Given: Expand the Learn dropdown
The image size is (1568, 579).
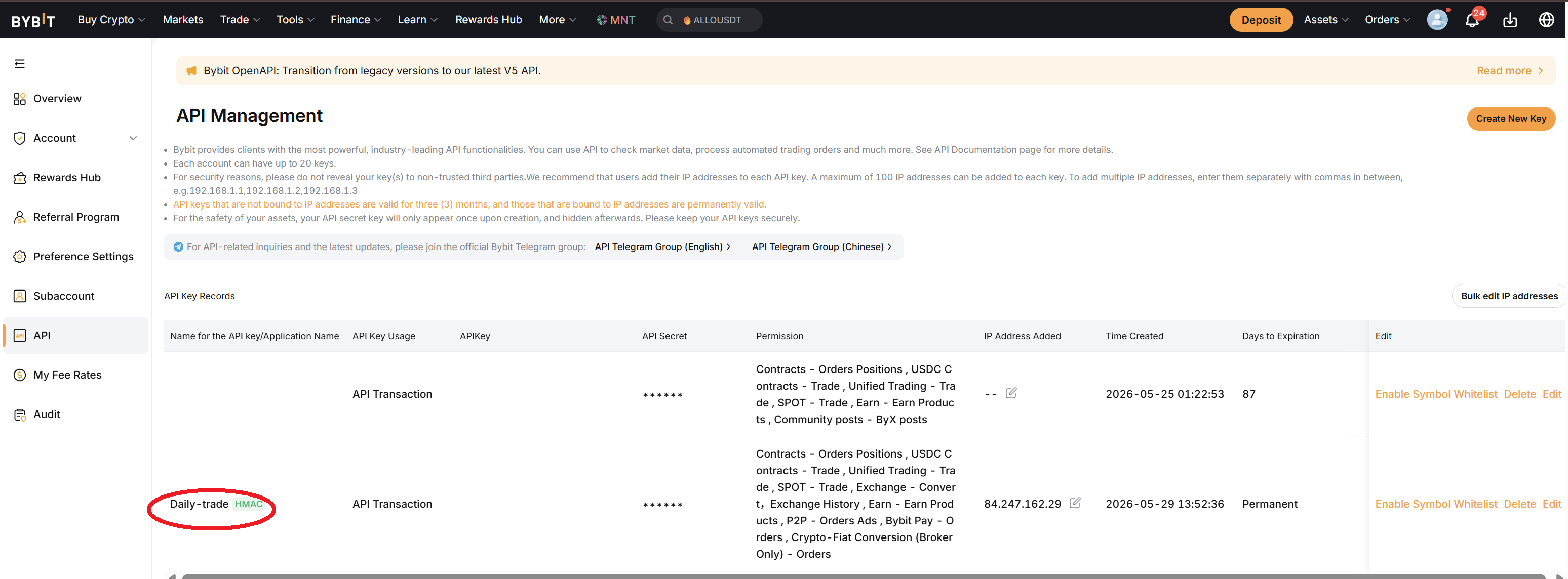Looking at the screenshot, I should click(417, 20).
